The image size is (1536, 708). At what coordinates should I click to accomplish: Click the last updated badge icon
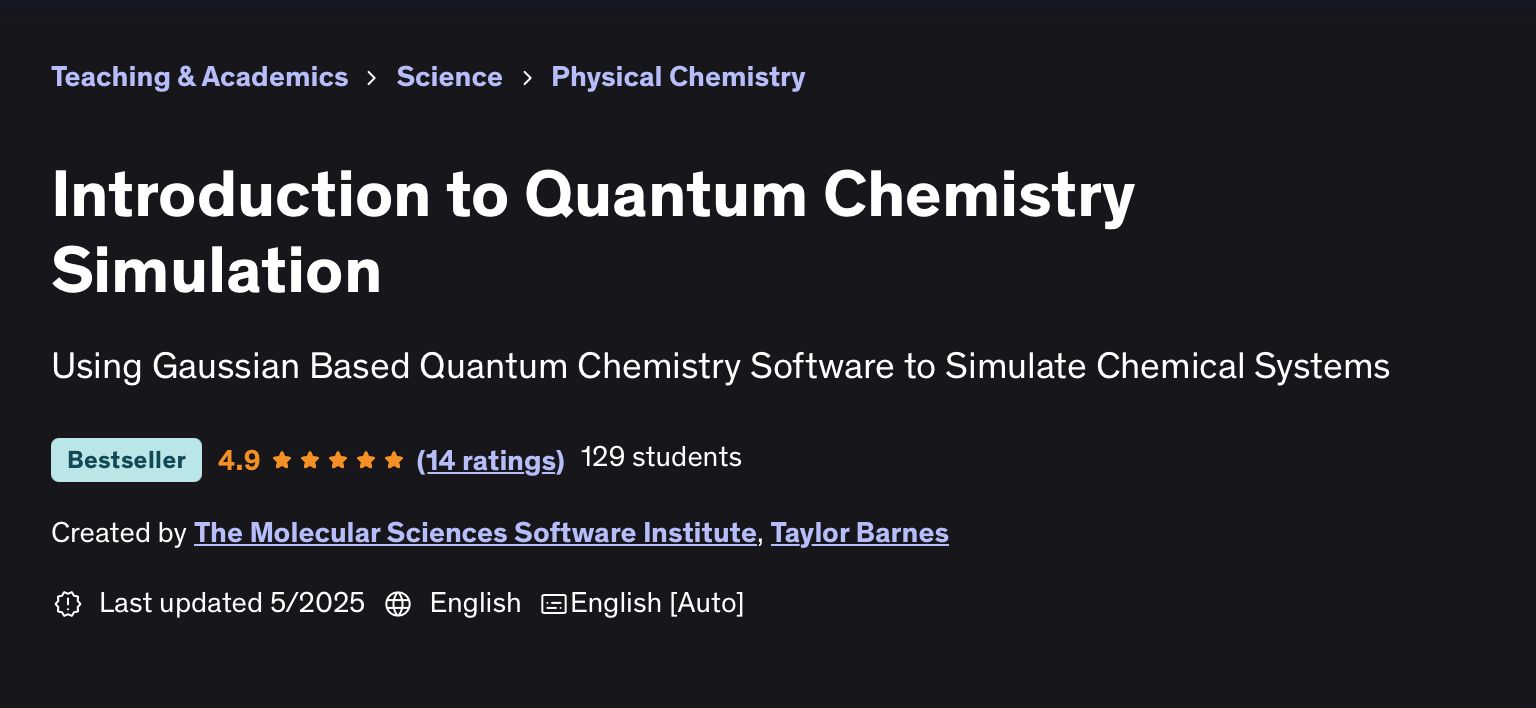click(67, 604)
